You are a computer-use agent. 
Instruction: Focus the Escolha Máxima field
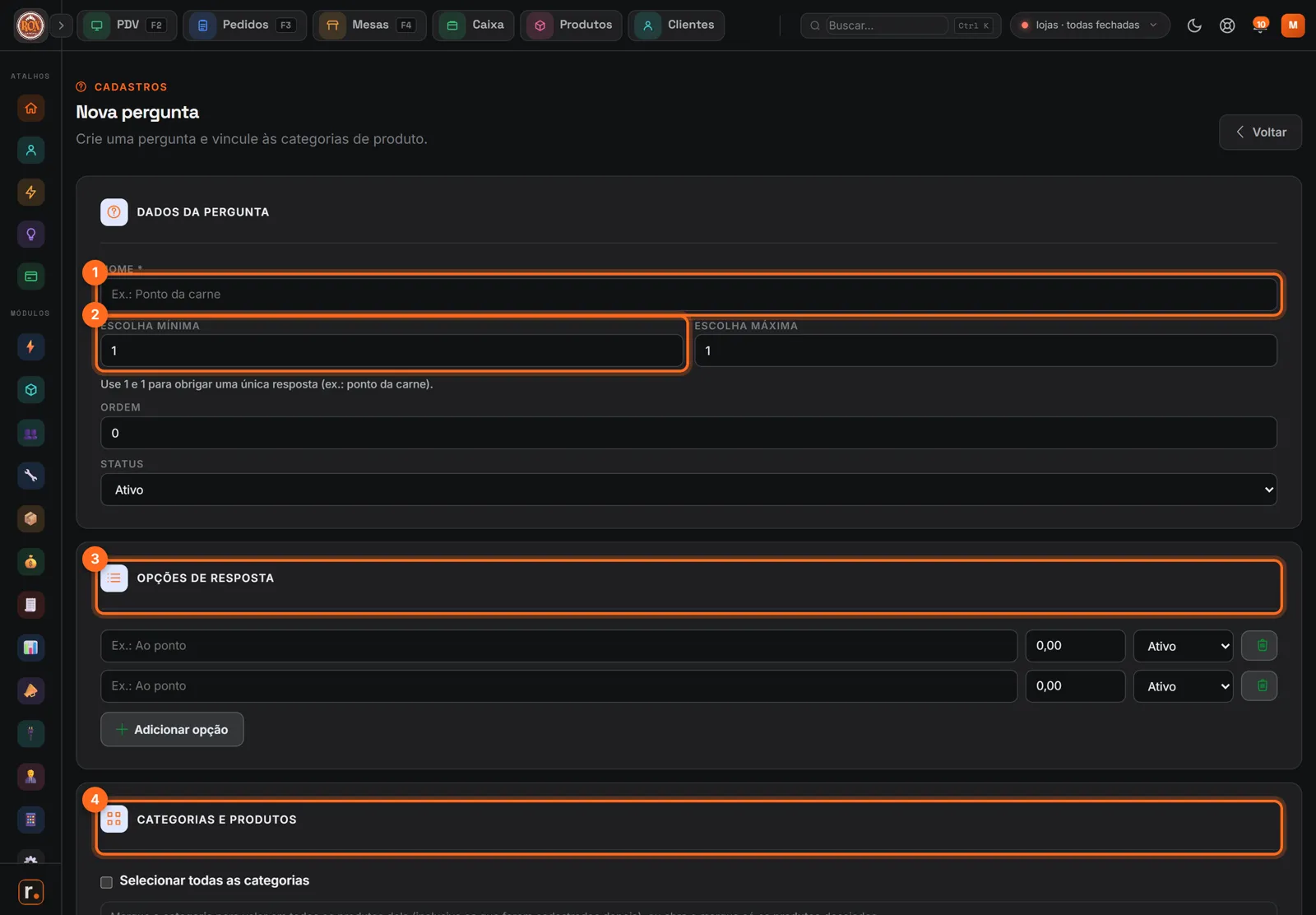pyautogui.click(x=985, y=351)
